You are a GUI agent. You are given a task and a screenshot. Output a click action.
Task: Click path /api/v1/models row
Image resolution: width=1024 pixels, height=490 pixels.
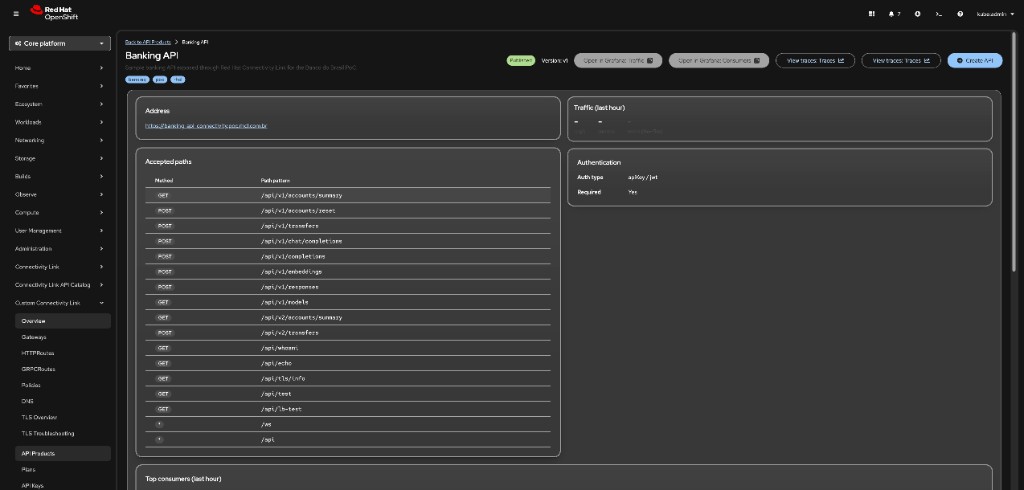pyautogui.click(x=347, y=302)
